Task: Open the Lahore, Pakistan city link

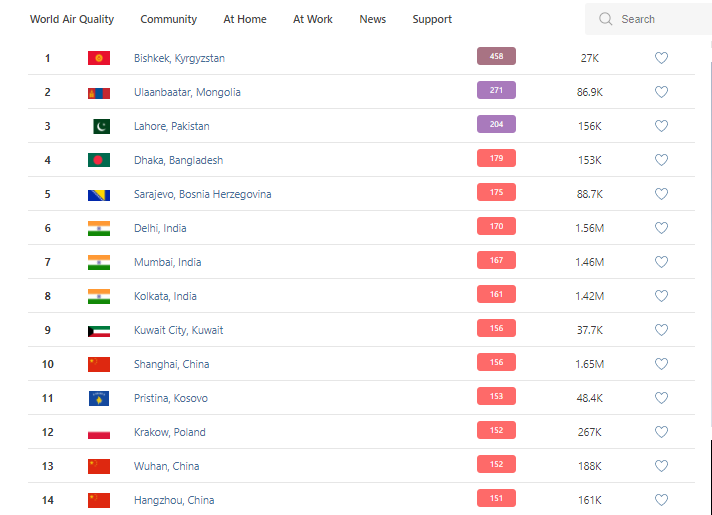Action: pyautogui.click(x=172, y=126)
